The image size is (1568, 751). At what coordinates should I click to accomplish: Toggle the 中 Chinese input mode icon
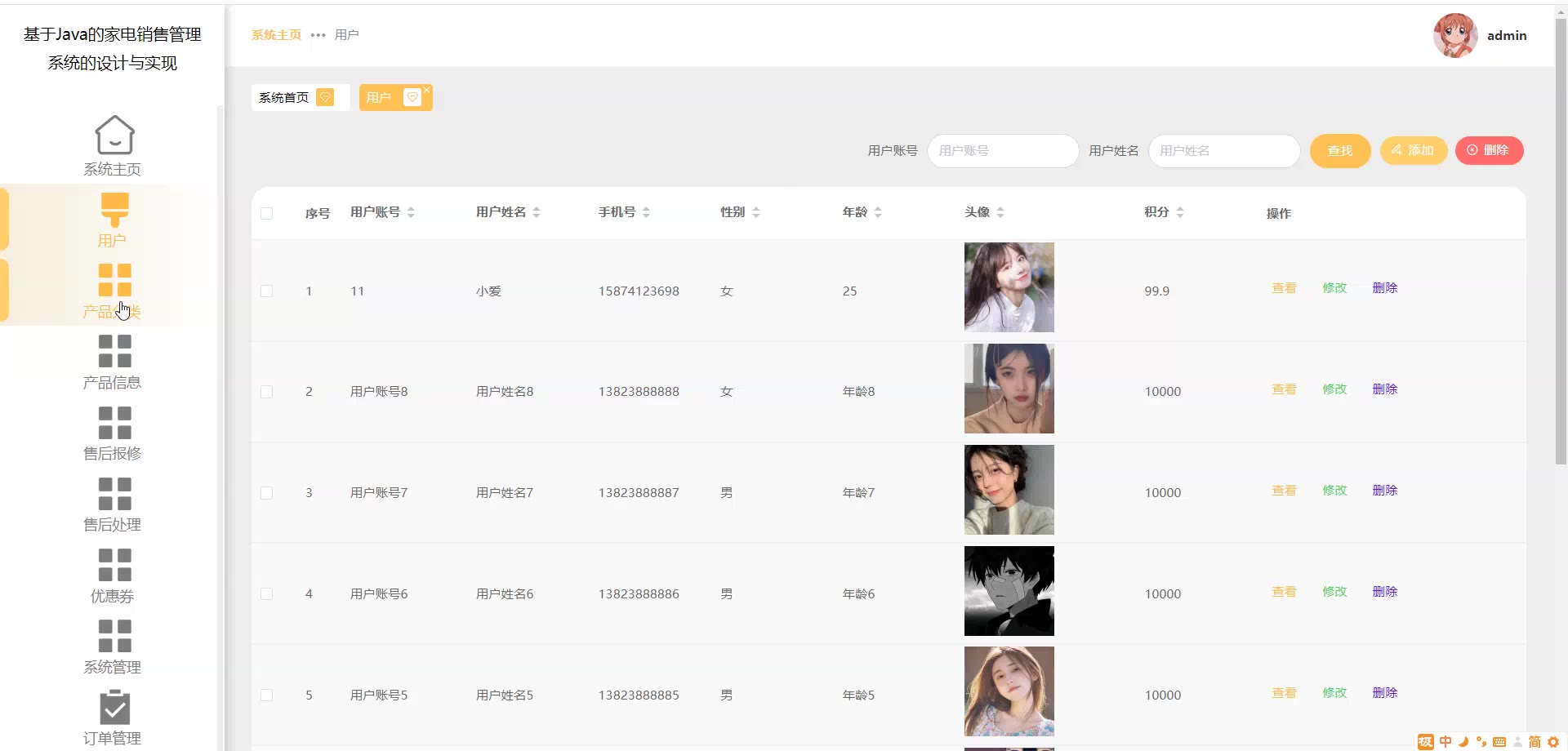[x=1445, y=741]
